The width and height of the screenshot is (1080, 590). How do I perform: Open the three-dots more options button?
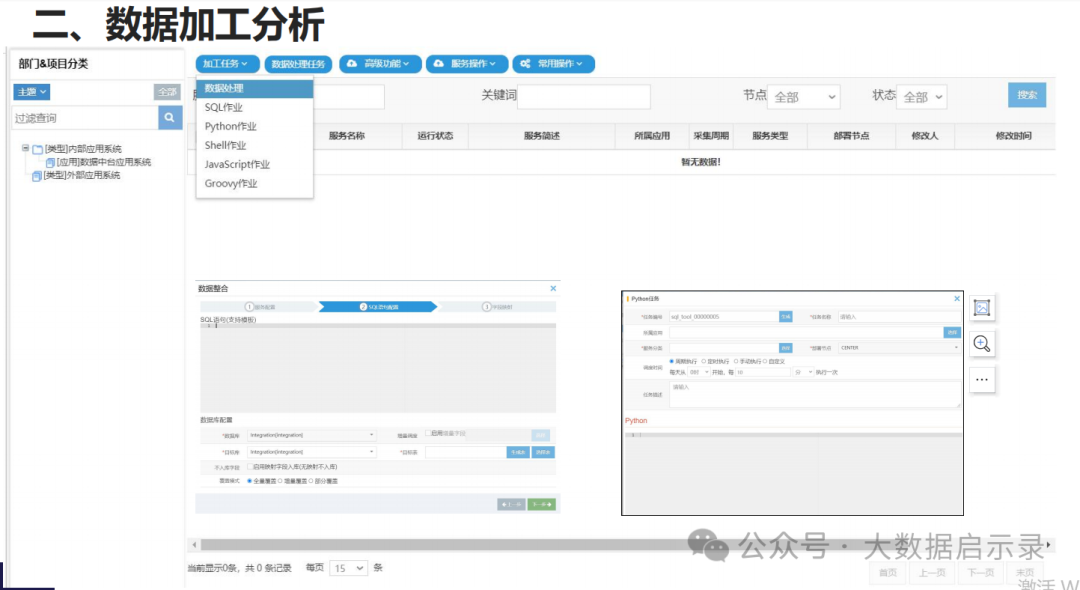click(982, 379)
